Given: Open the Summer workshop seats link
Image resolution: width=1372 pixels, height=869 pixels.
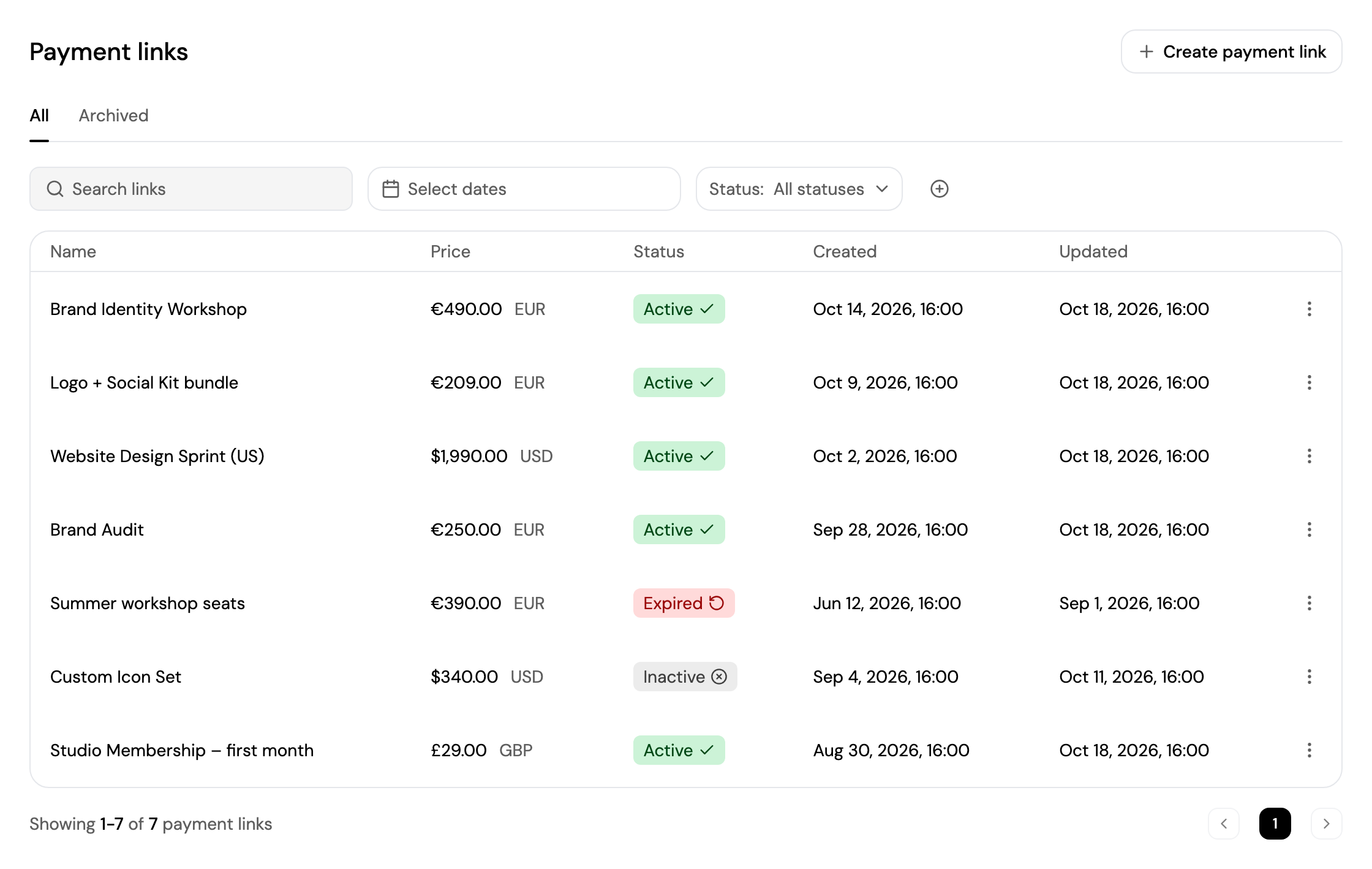Looking at the screenshot, I should [x=148, y=603].
